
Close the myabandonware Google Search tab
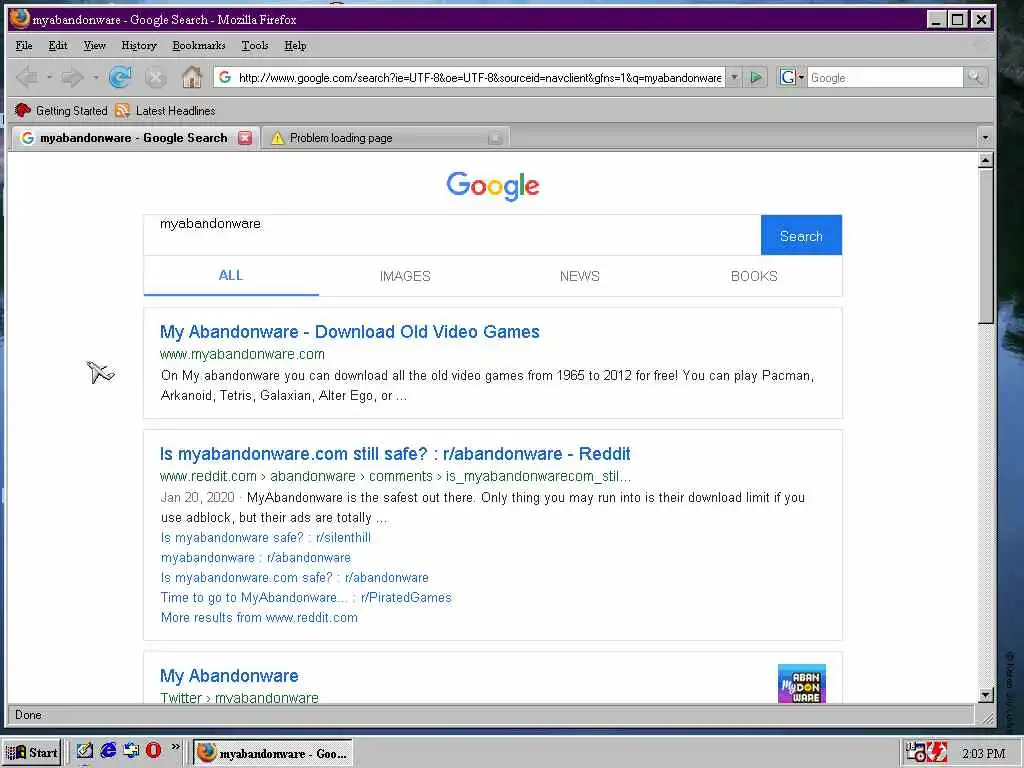pyautogui.click(x=245, y=138)
